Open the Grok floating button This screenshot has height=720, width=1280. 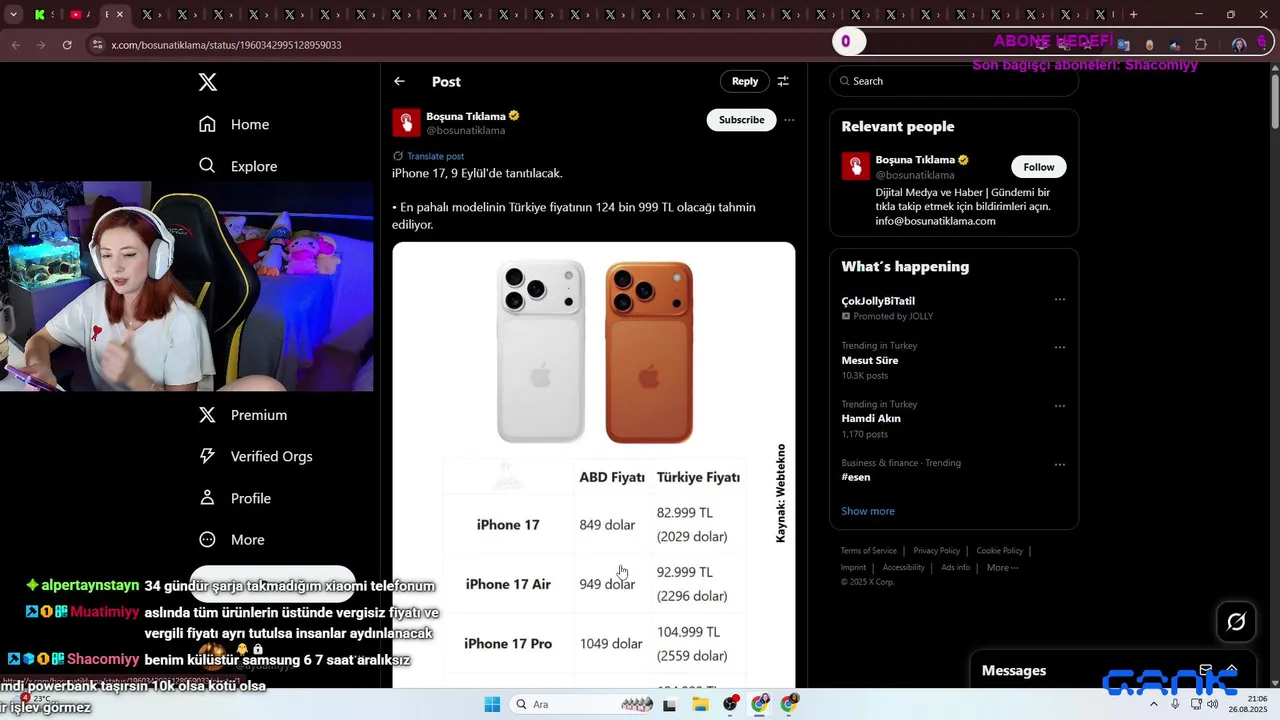click(1236, 622)
